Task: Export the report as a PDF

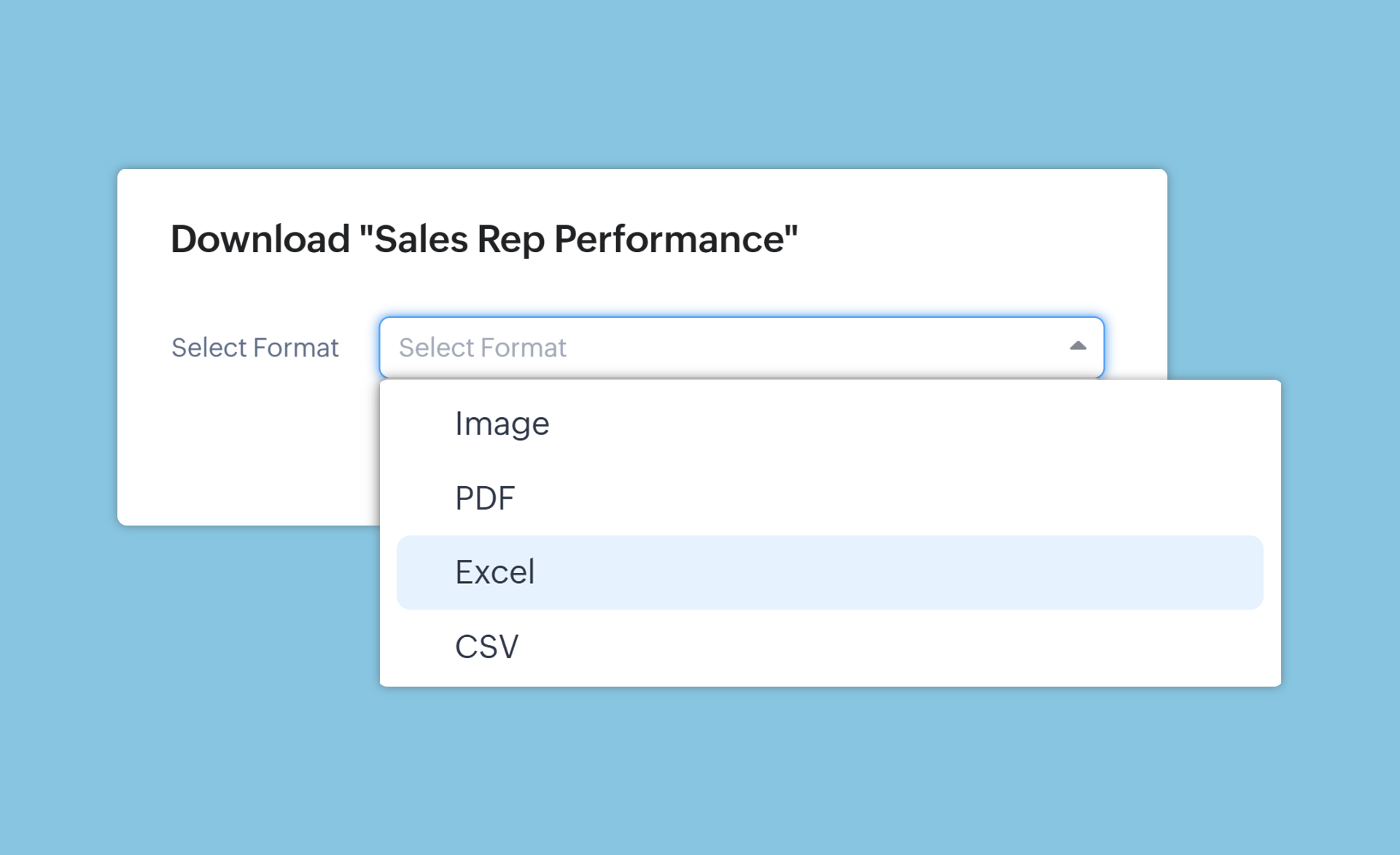Action: 485,499
